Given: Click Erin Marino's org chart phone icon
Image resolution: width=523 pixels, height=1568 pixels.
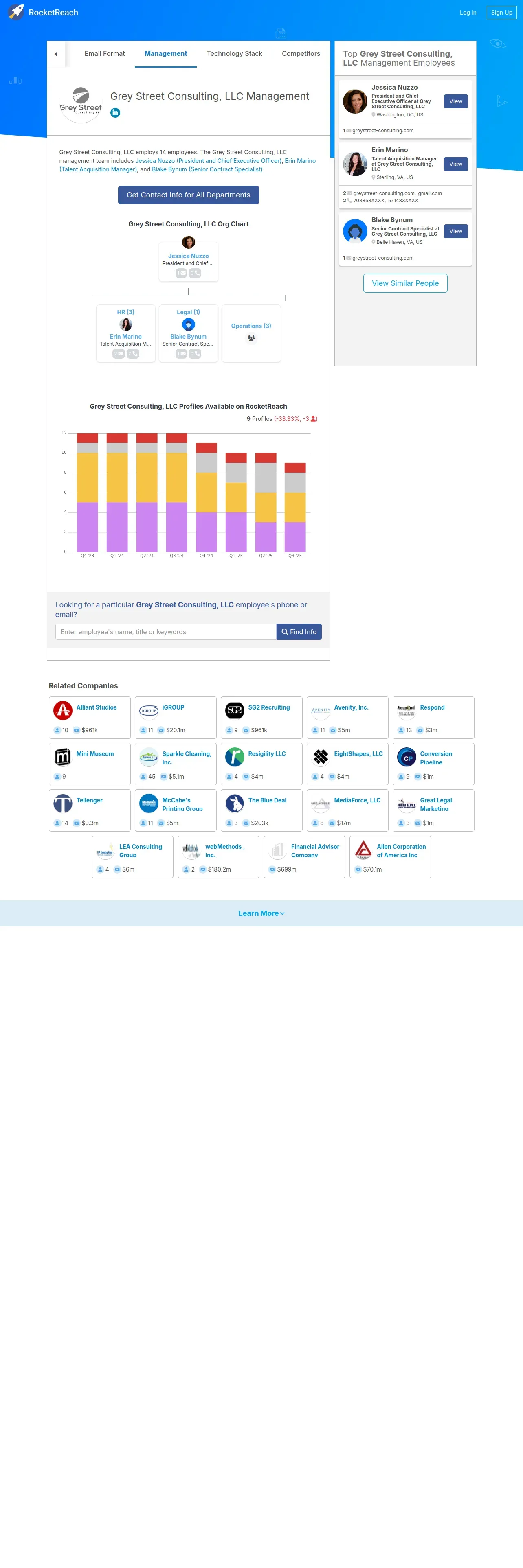Looking at the screenshot, I should [x=133, y=354].
